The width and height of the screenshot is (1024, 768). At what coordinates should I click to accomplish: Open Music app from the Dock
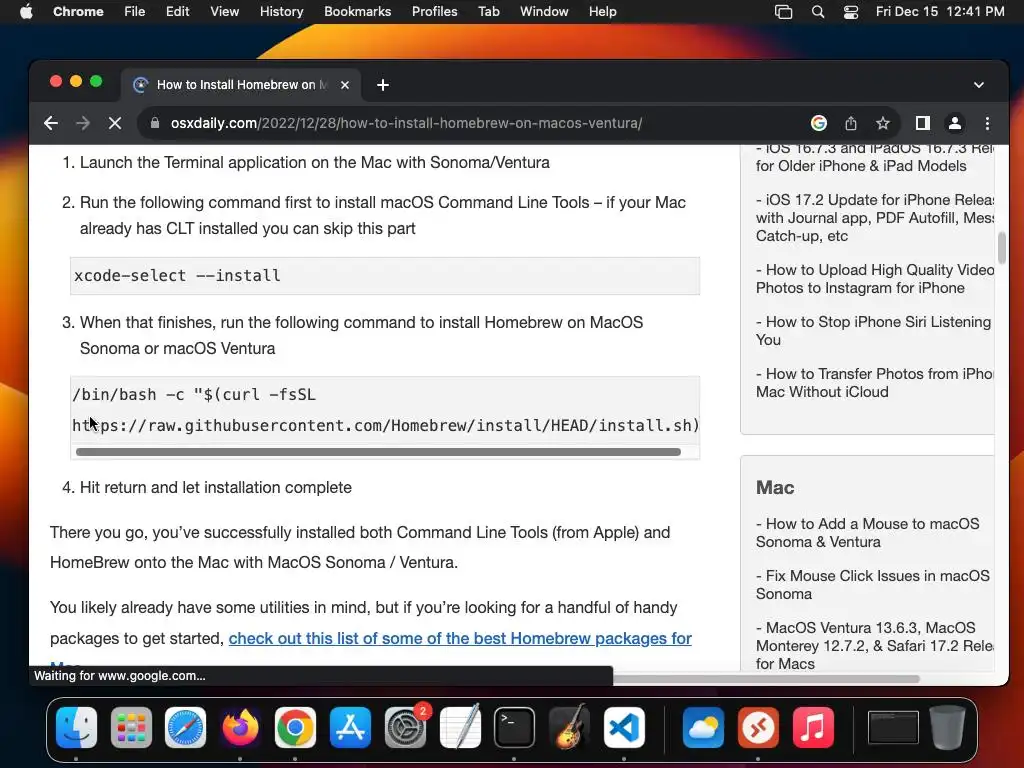click(813, 728)
